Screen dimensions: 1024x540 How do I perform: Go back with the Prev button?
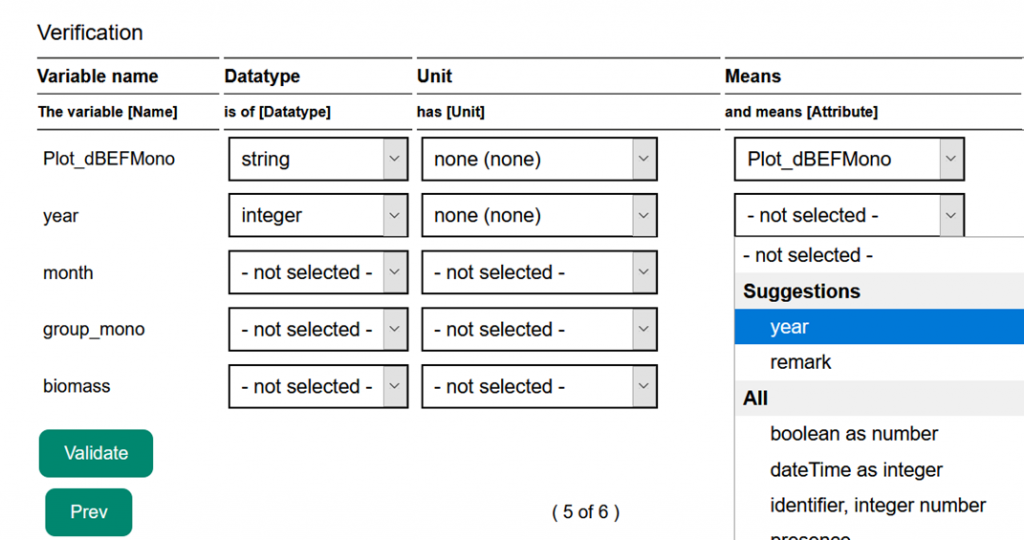click(88, 512)
